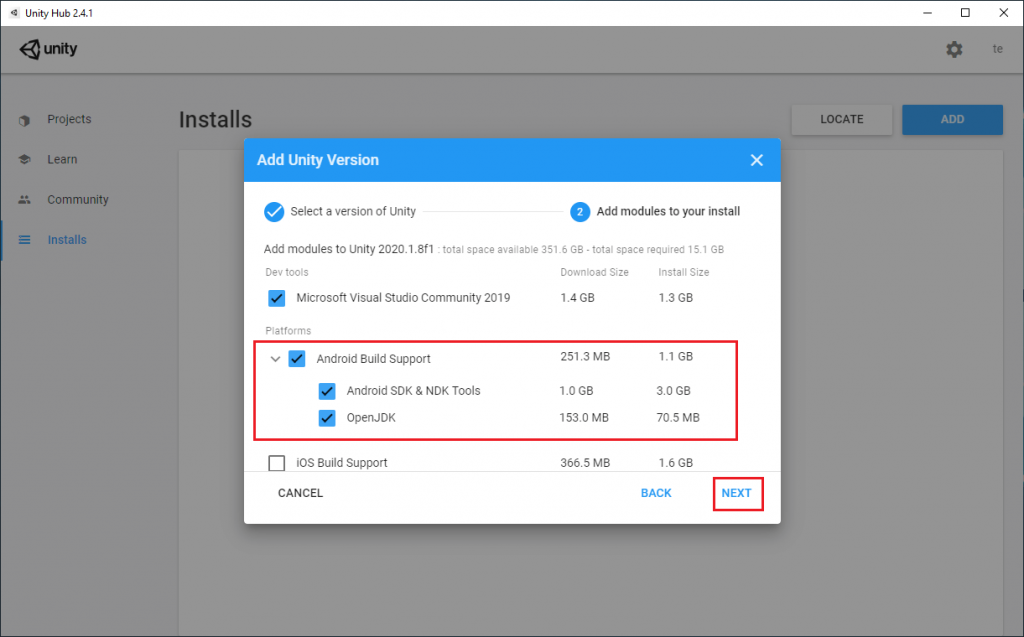Click the completed step checkmark icon
Viewport: 1024px width, 637px height.
coord(274,212)
